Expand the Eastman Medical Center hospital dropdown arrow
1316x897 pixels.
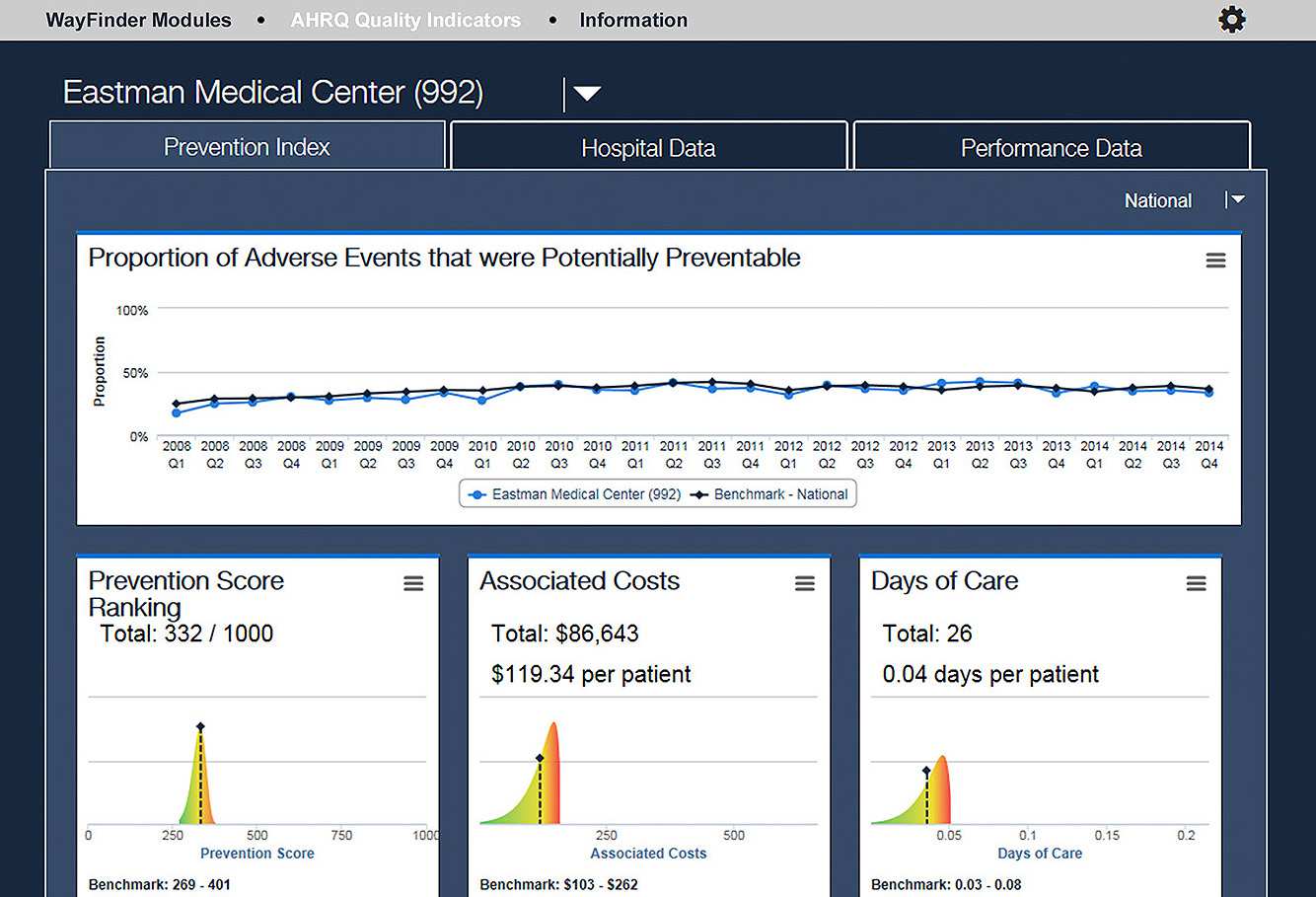[x=587, y=94]
